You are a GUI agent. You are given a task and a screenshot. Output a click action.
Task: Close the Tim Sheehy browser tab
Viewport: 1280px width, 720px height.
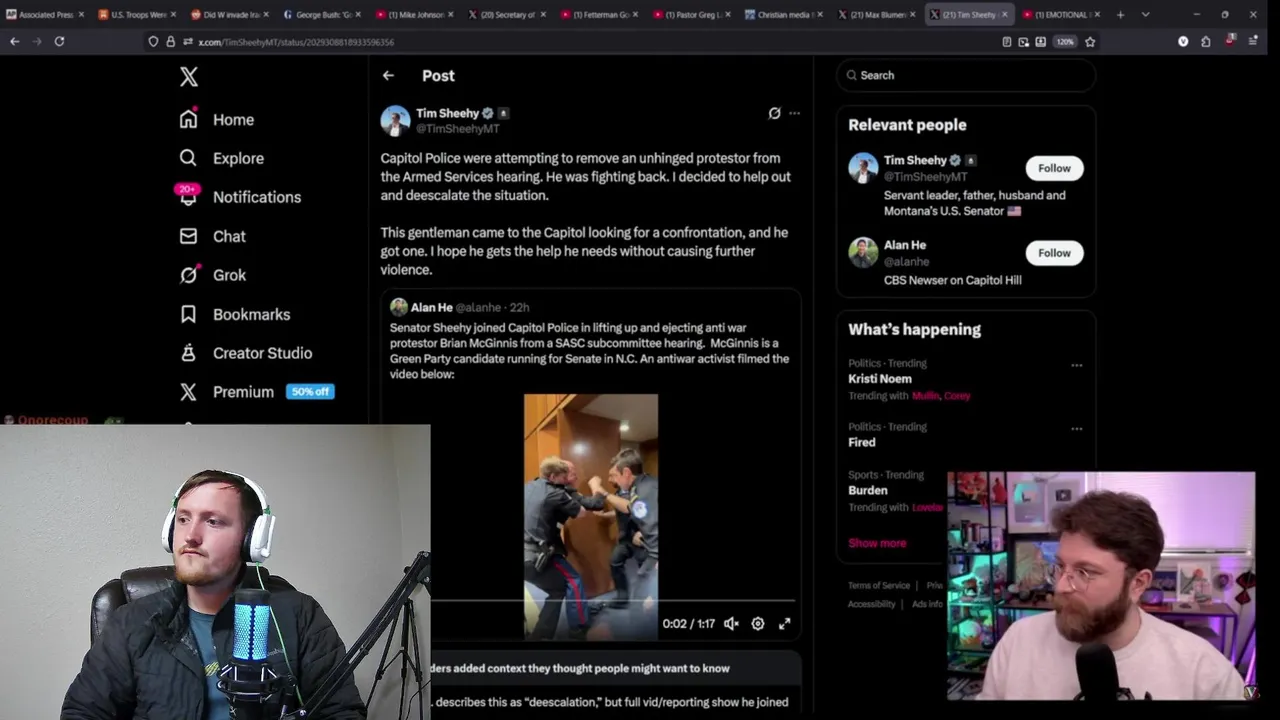coord(1006,15)
